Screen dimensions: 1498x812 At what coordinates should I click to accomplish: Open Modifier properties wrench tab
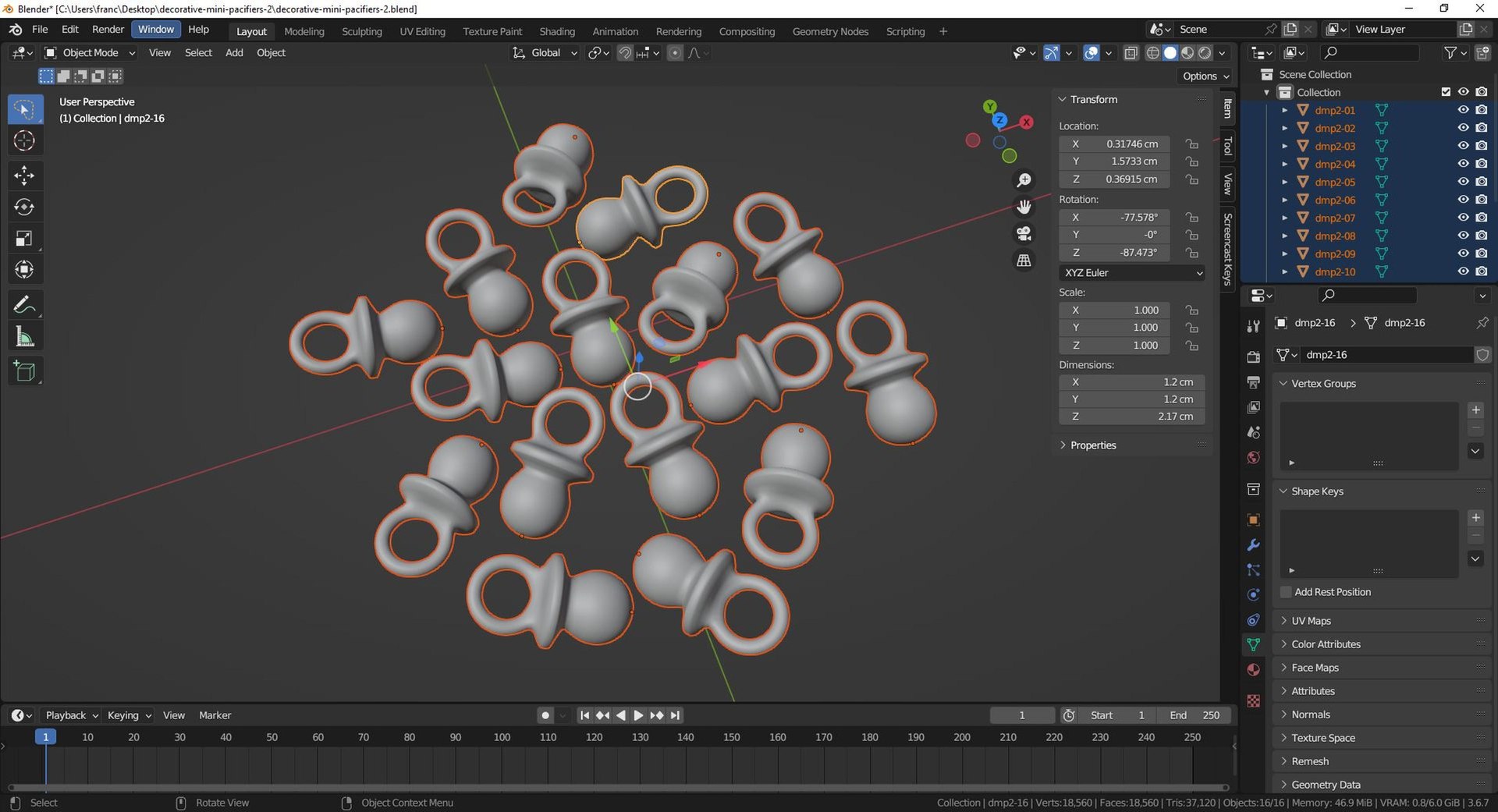1253,545
